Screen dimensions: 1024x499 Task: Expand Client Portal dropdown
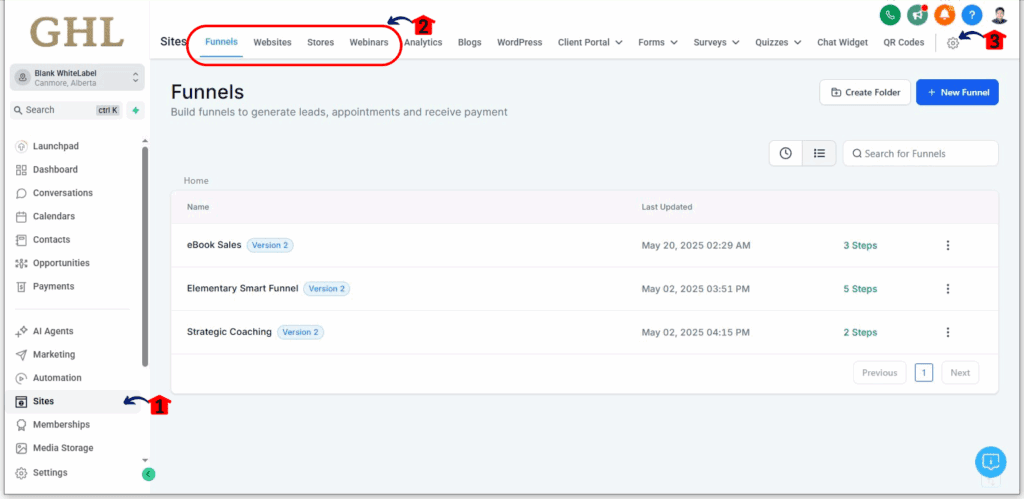coord(588,42)
